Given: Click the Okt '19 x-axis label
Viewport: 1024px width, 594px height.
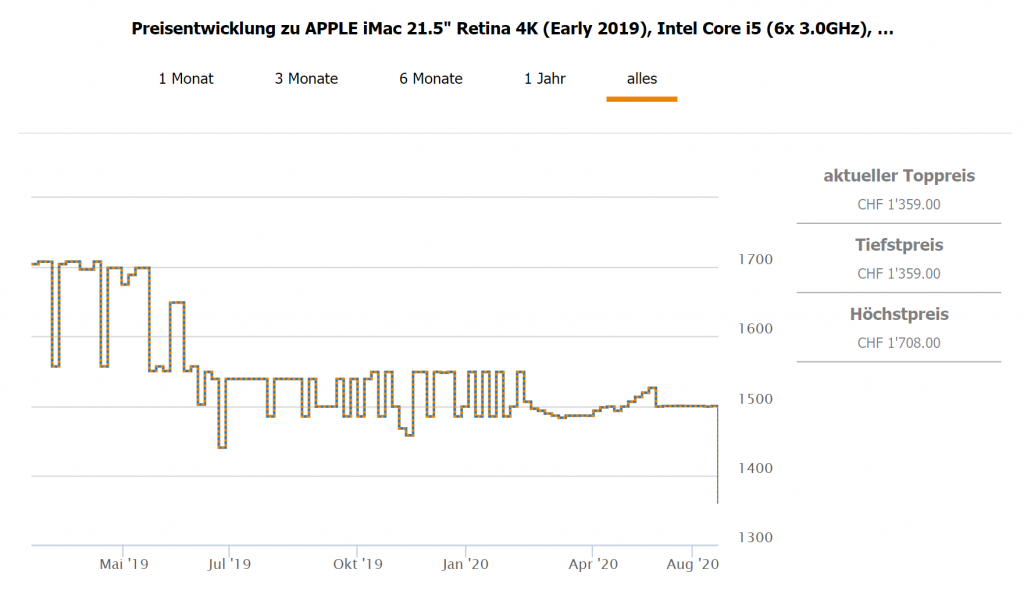Looking at the screenshot, I should pos(358,565).
